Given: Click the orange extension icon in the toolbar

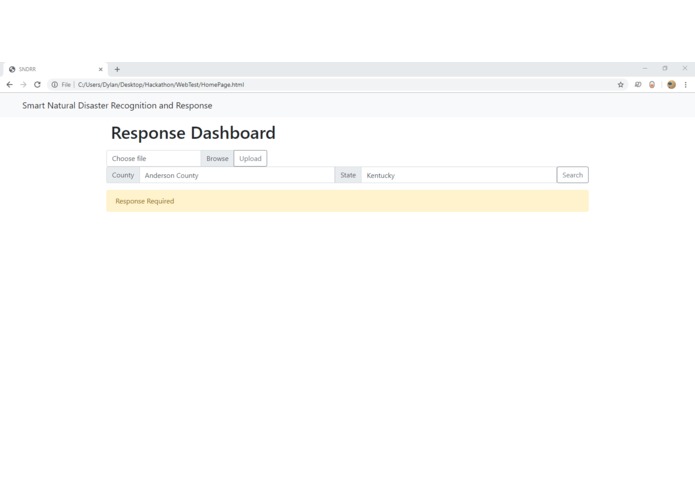Looking at the screenshot, I should tap(652, 85).
